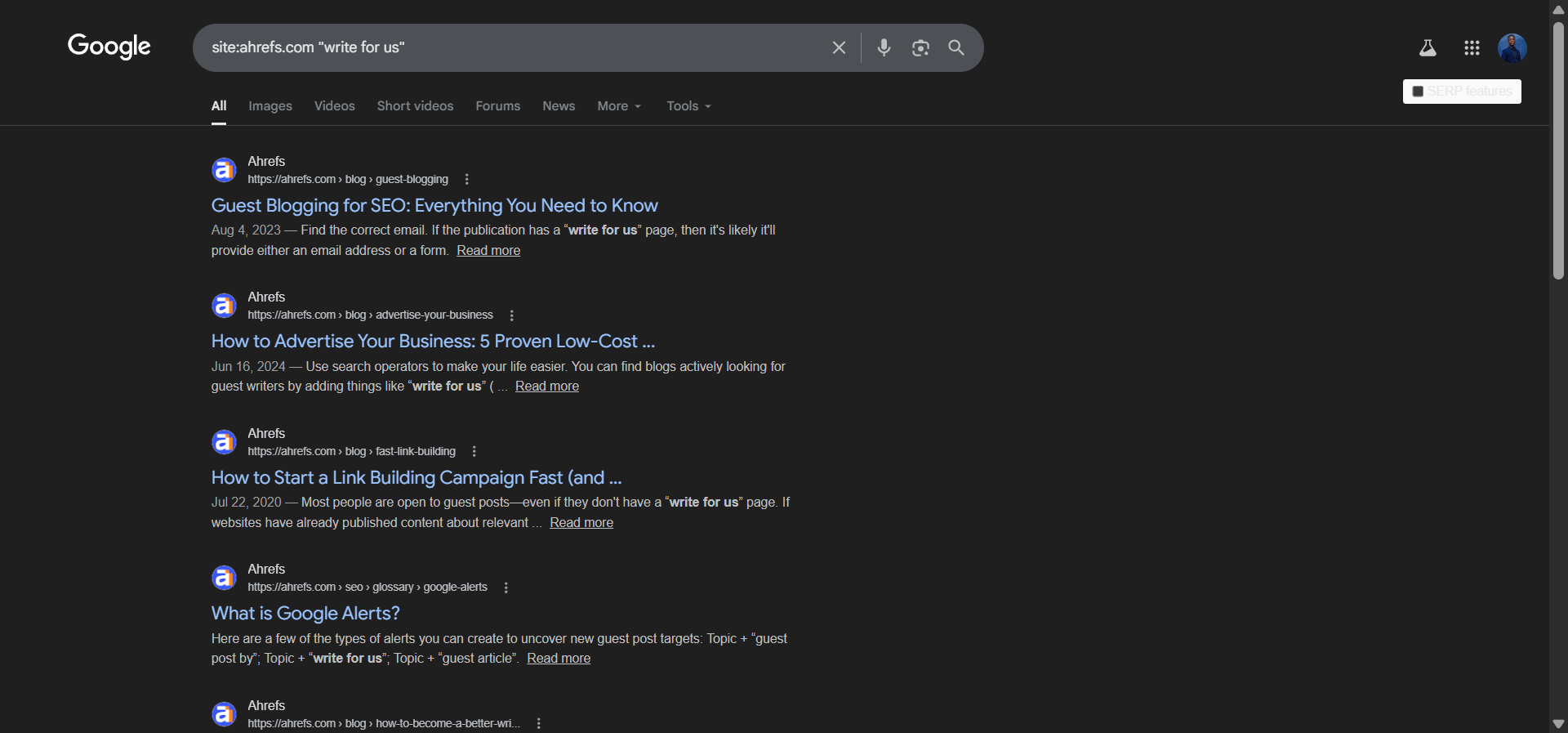Screen dimensions: 1568x733
Task: Start voice search with the microphone icon
Action: pyautogui.click(x=884, y=47)
